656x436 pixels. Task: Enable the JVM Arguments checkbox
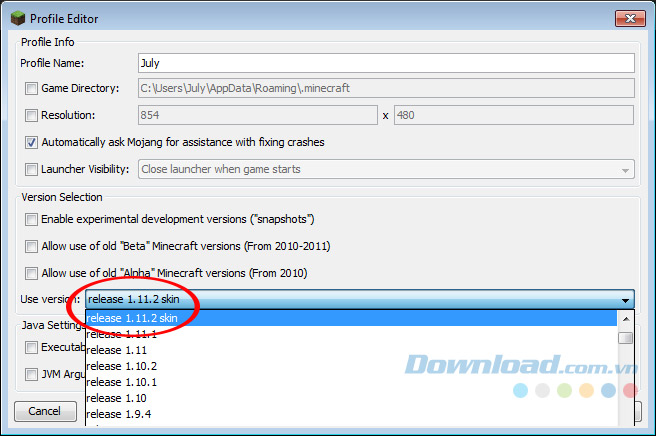tap(31, 374)
